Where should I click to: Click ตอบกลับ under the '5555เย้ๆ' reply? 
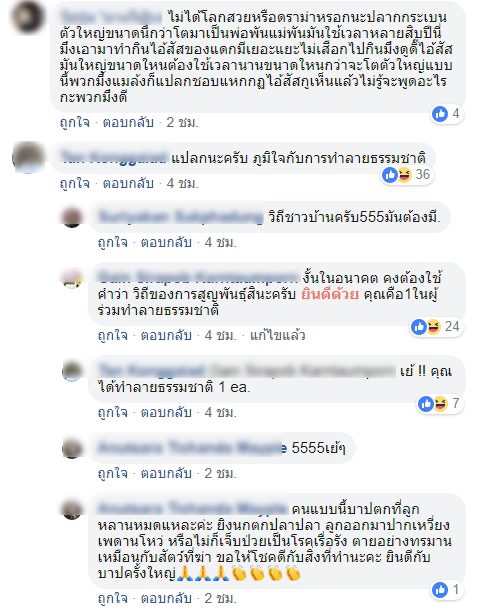(x=166, y=473)
